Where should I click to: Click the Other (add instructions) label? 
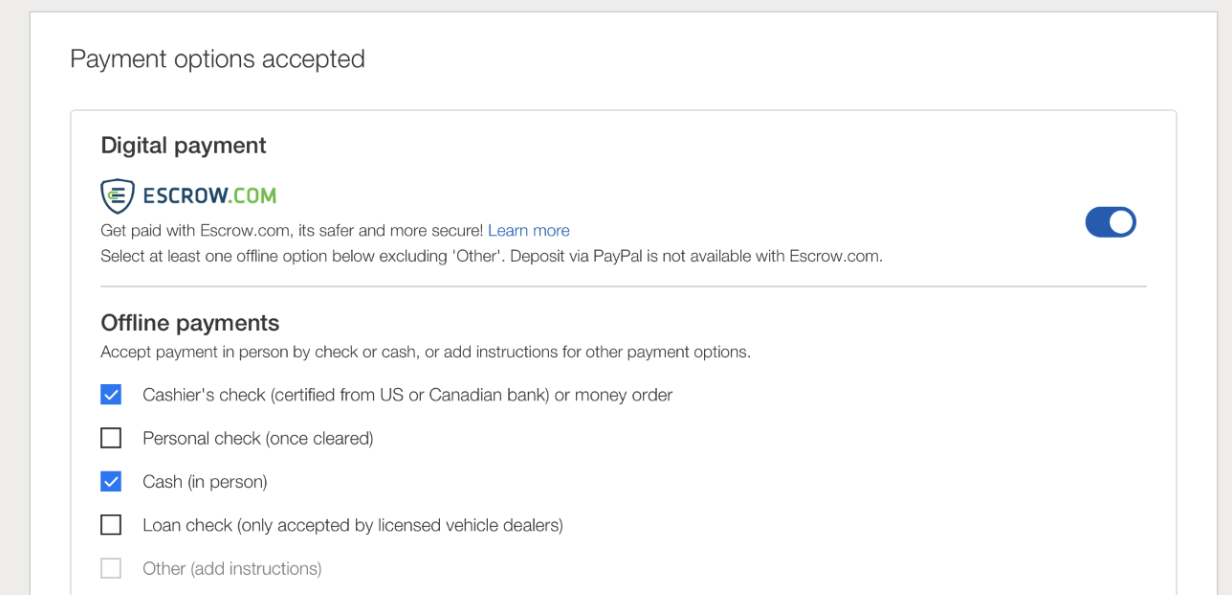[x=232, y=568]
